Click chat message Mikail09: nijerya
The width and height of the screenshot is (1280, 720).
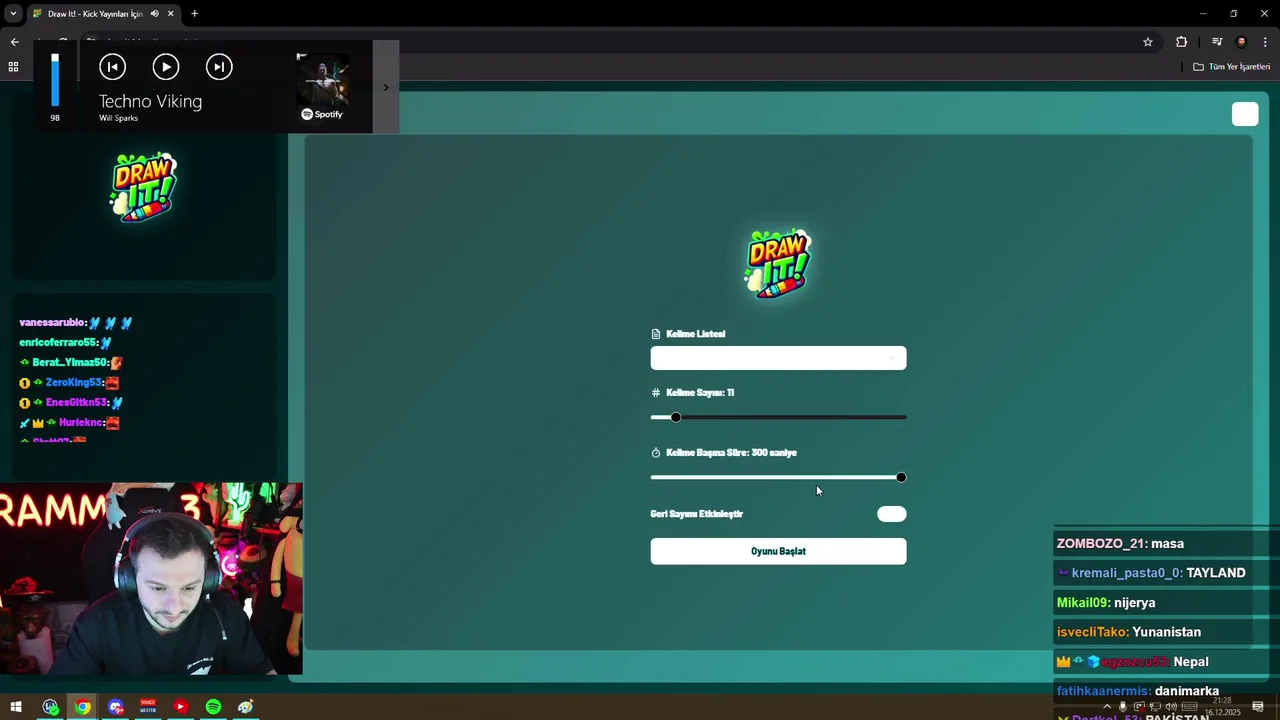[1106, 603]
